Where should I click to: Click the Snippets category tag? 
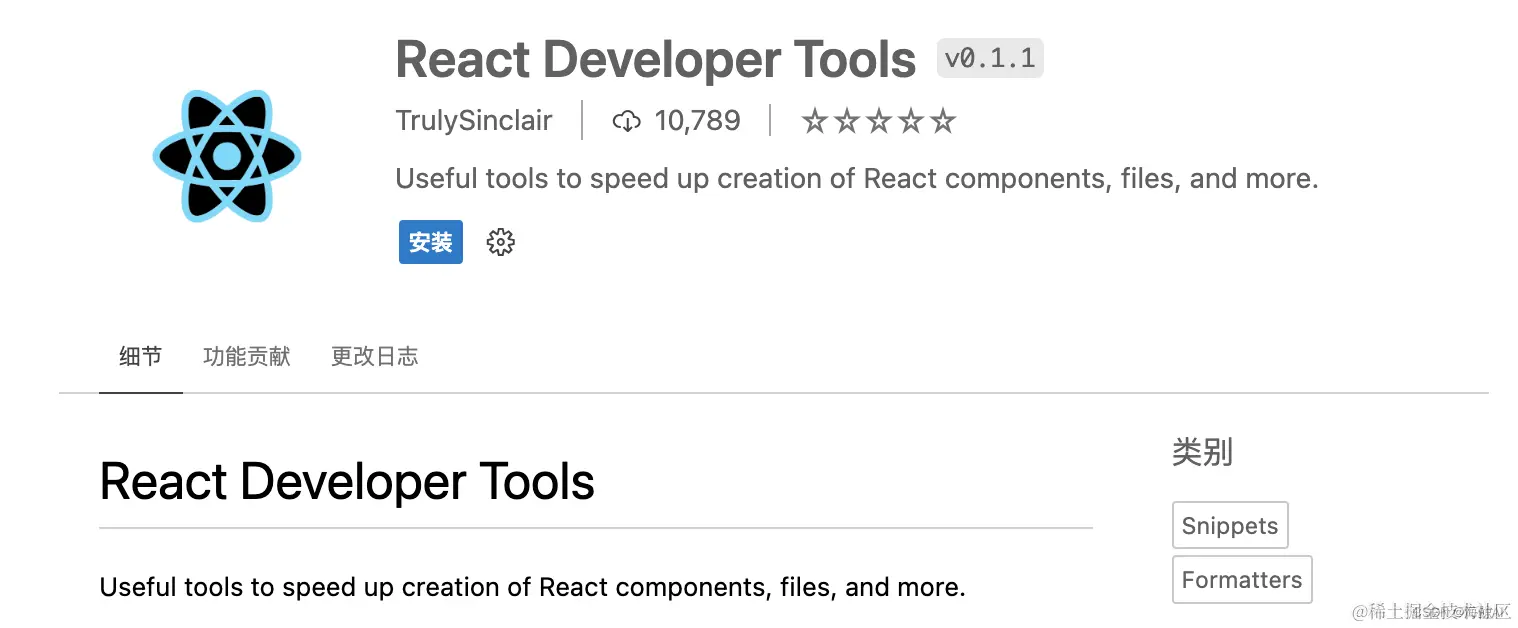(x=1230, y=525)
